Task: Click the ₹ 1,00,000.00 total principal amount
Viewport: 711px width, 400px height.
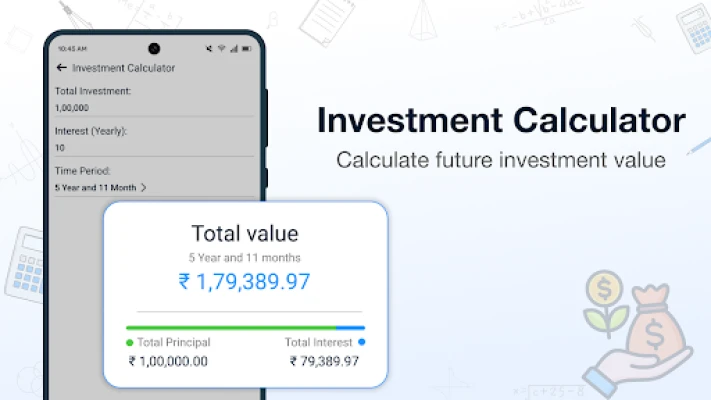Action: point(168,361)
